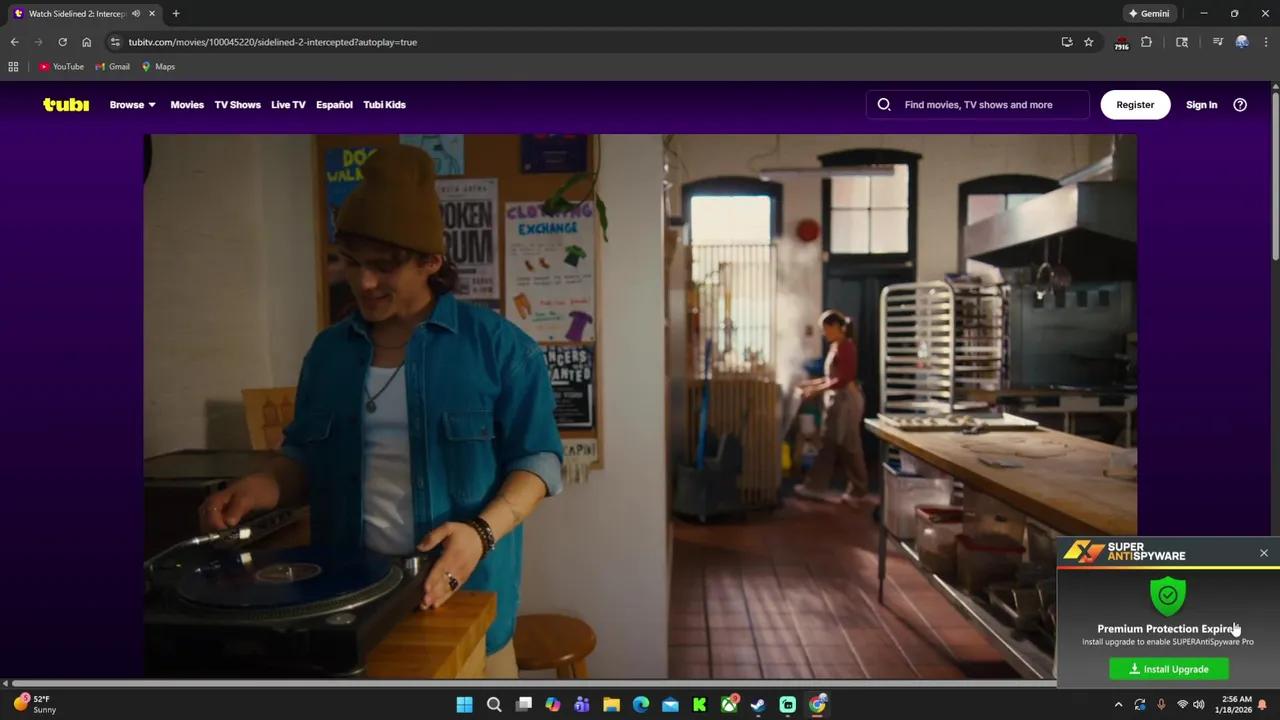Viewport: 1280px width, 720px height.
Task: Close the SUPERAntiSpyware popup
Action: tap(1264, 553)
